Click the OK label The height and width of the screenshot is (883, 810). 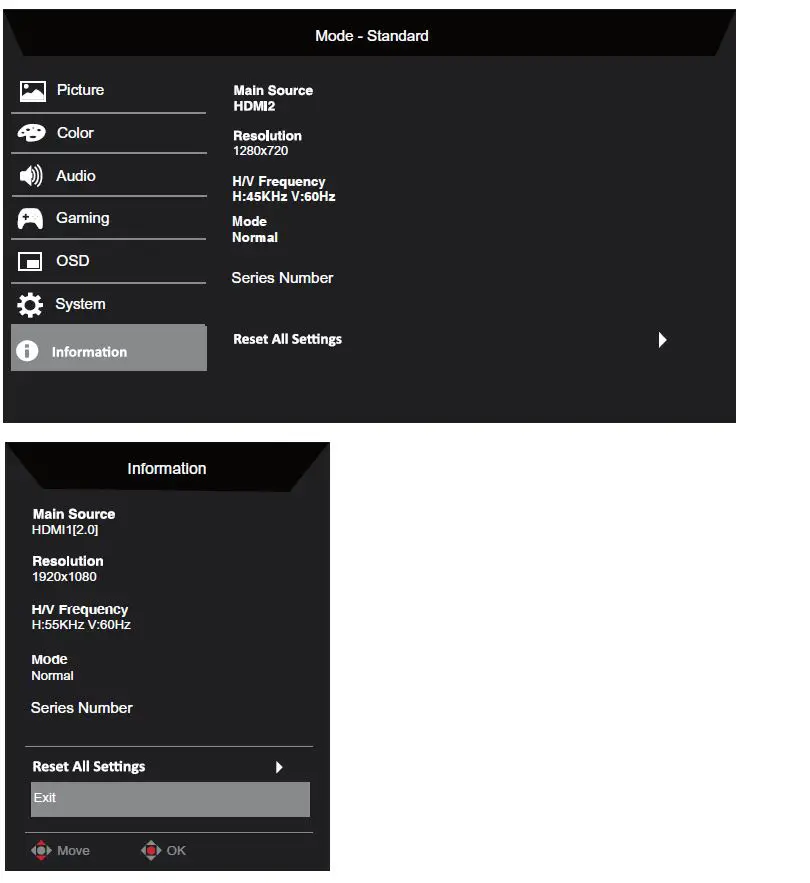click(x=176, y=850)
